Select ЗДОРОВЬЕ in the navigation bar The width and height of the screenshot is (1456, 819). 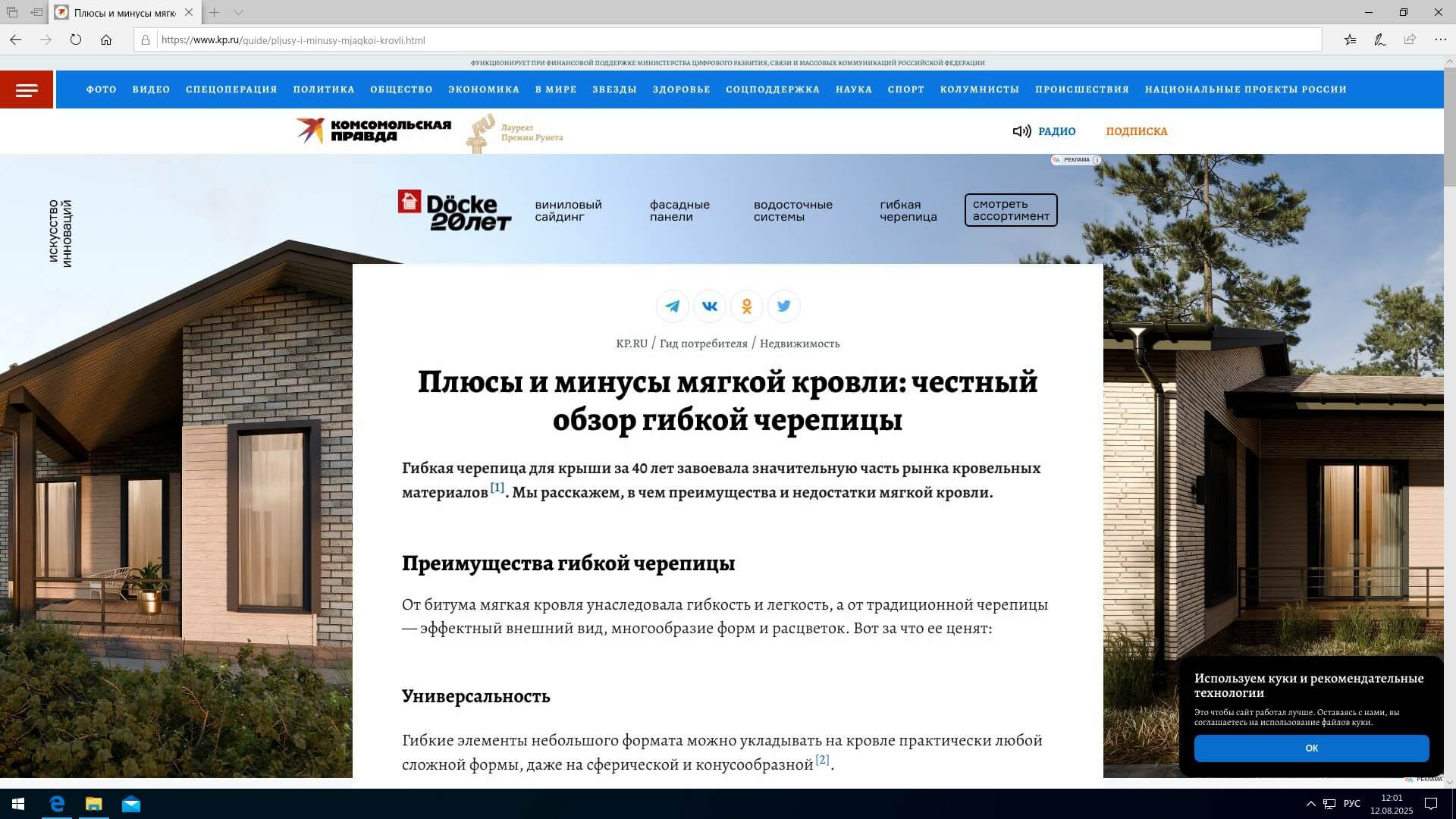click(681, 89)
